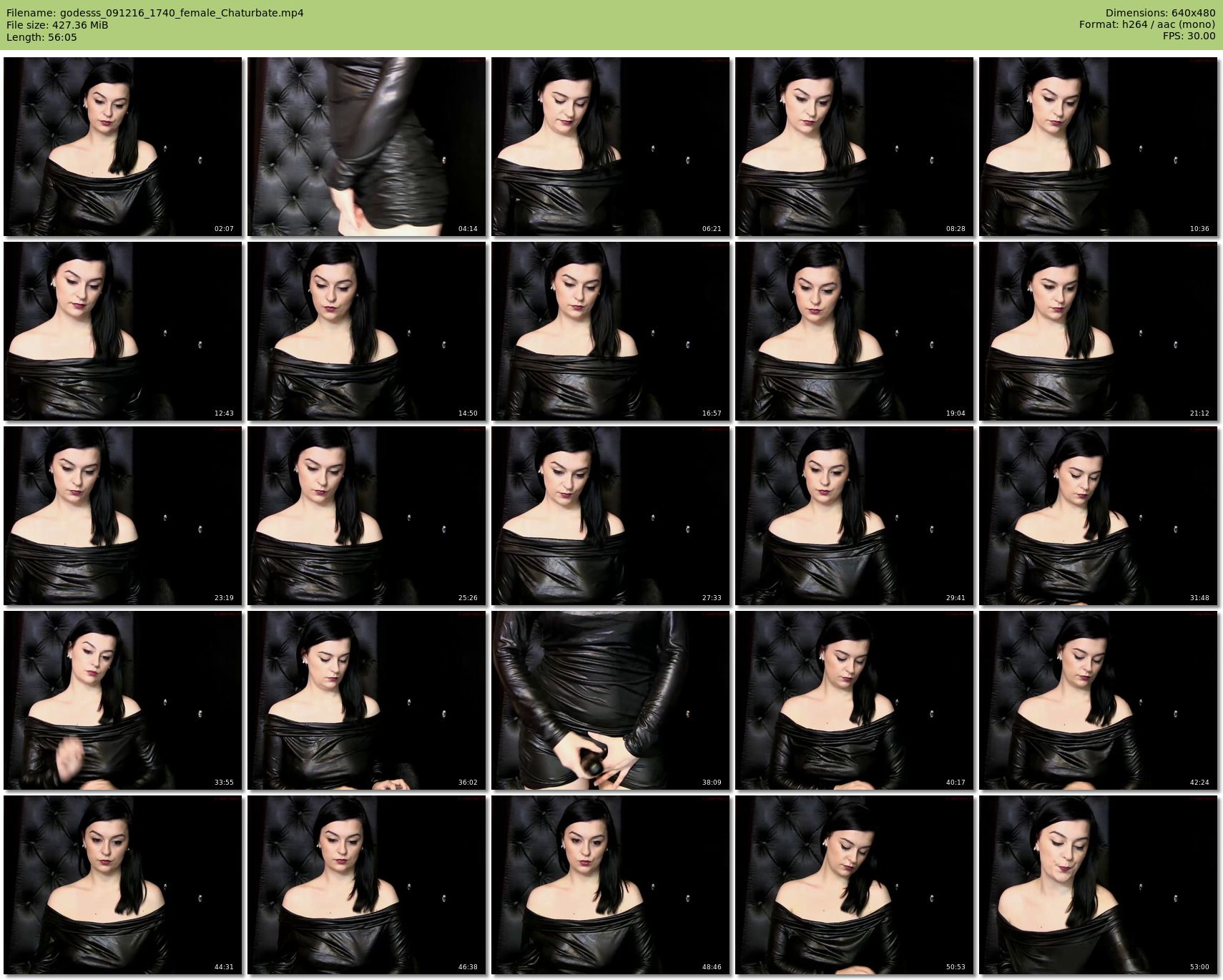Screen dimensions: 1223x980
Task: Open the 42:24 frame thumbnail
Action: click(x=1098, y=700)
